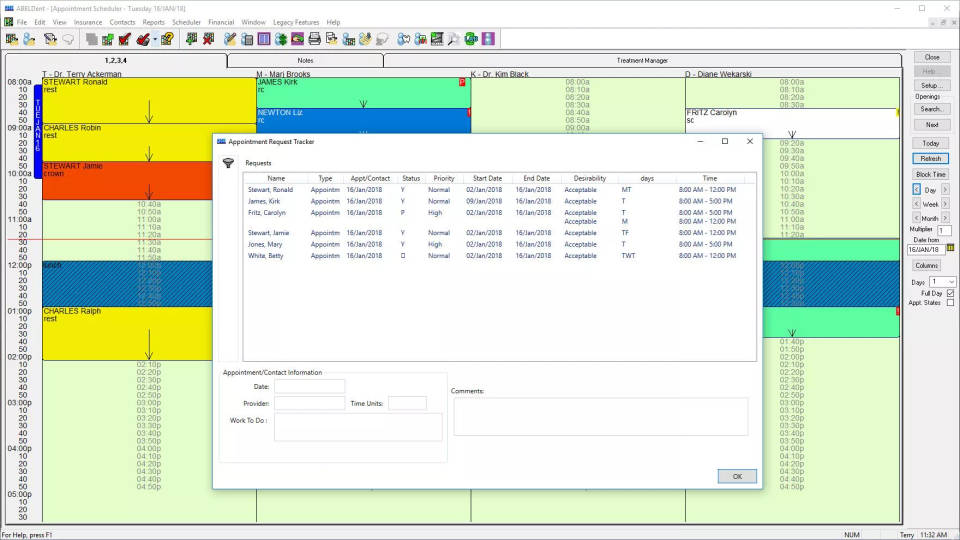Select the orange STEWART Jamie crown appointment
This screenshot has width=960, height=540.
pyautogui.click(x=120, y=180)
